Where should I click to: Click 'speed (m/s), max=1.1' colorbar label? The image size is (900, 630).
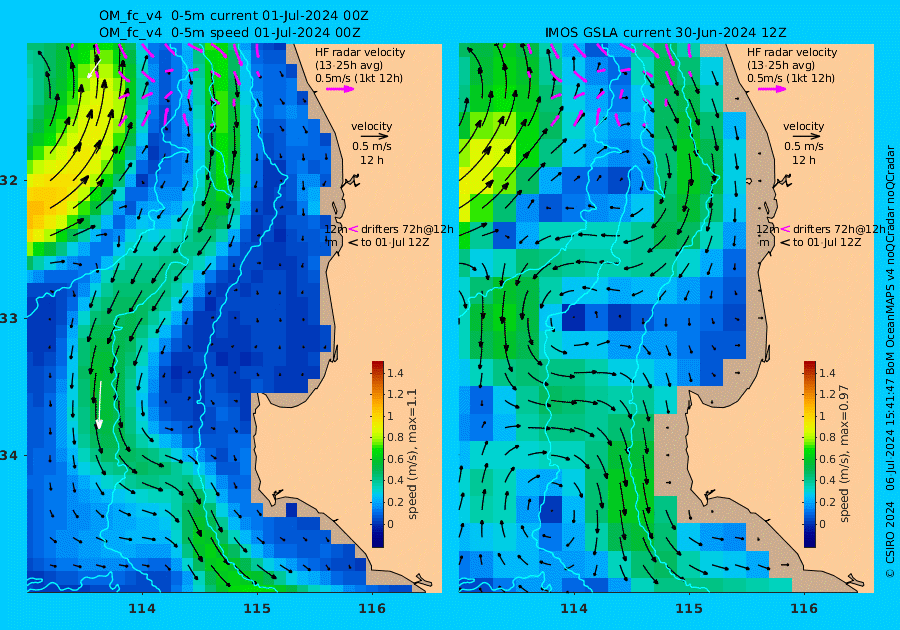tap(412, 454)
